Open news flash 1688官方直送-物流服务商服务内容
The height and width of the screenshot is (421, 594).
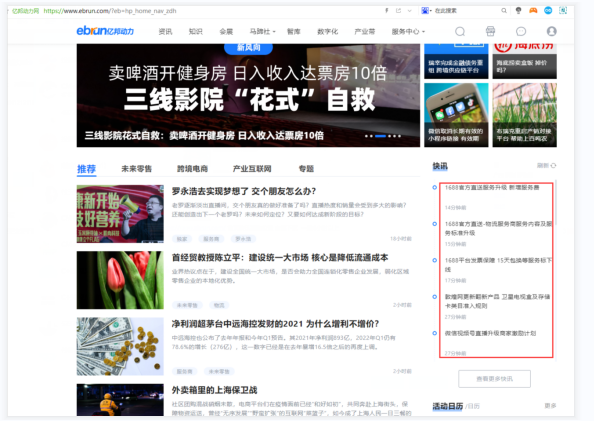498,228
